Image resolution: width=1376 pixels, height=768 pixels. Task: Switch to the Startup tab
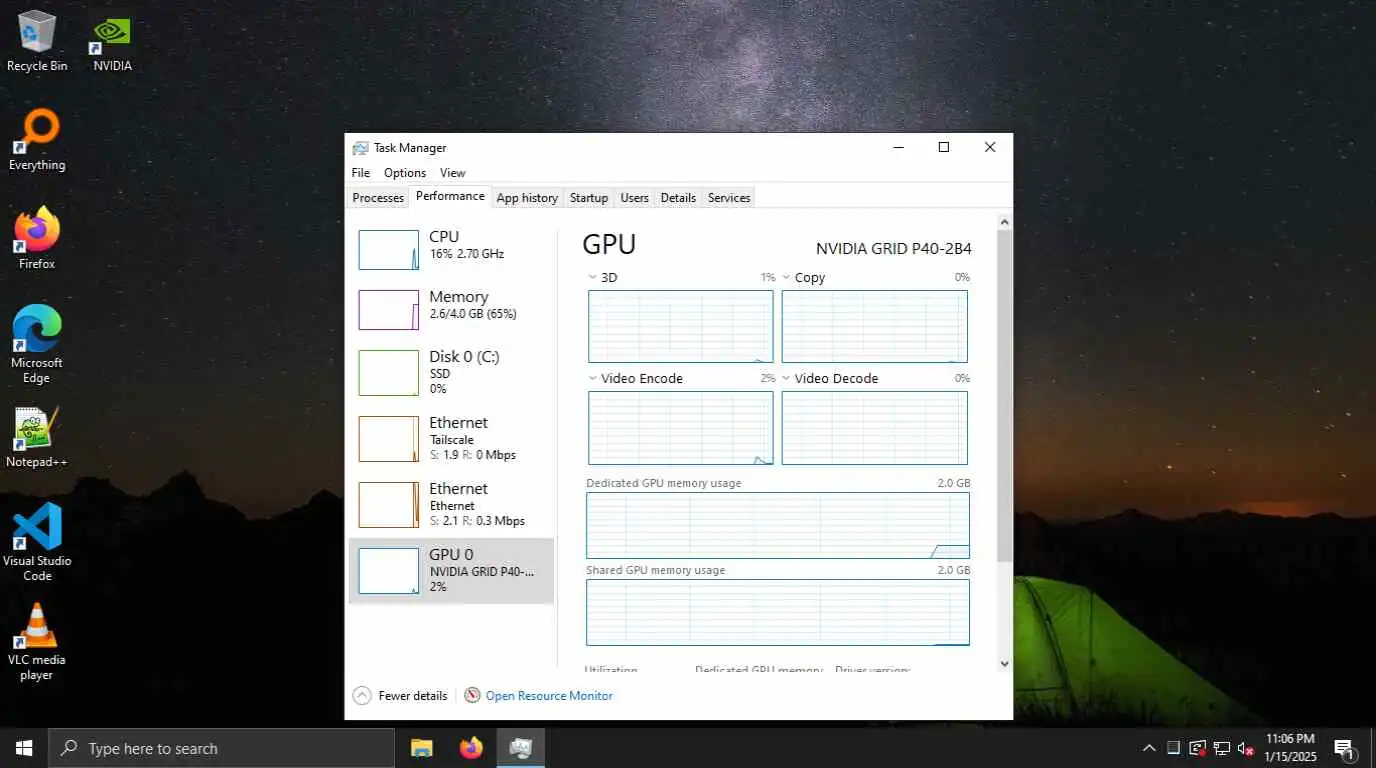coord(589,198)
